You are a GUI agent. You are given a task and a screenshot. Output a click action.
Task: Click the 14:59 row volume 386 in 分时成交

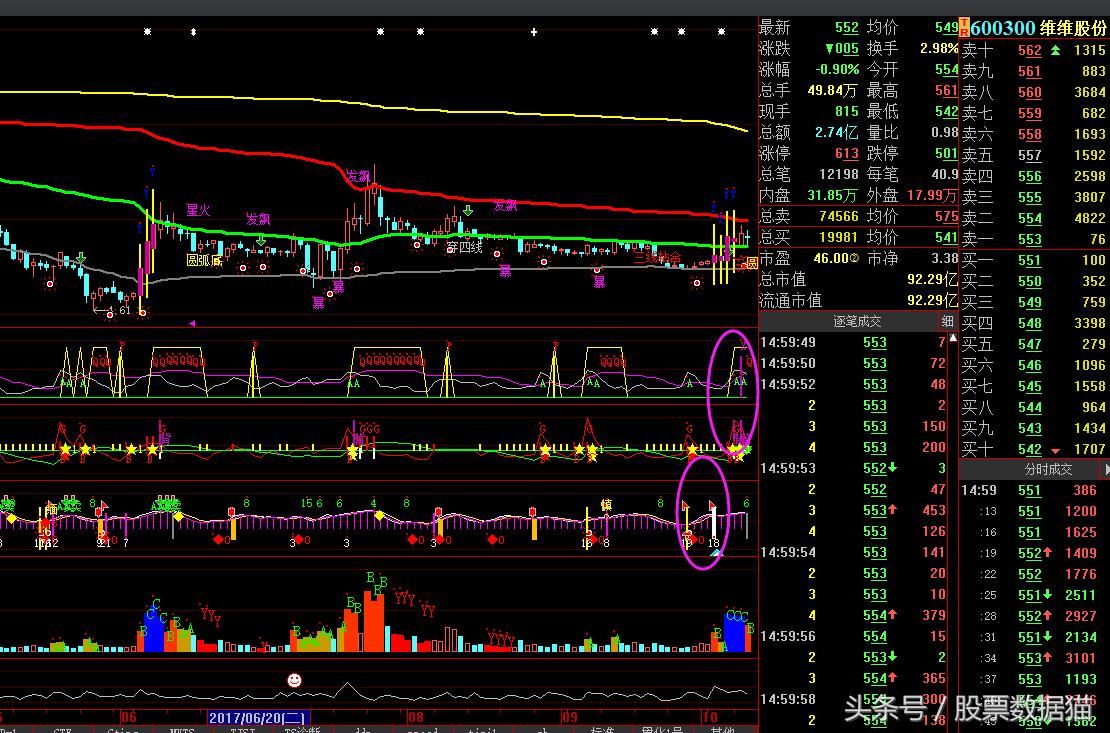pos(1085,490)
